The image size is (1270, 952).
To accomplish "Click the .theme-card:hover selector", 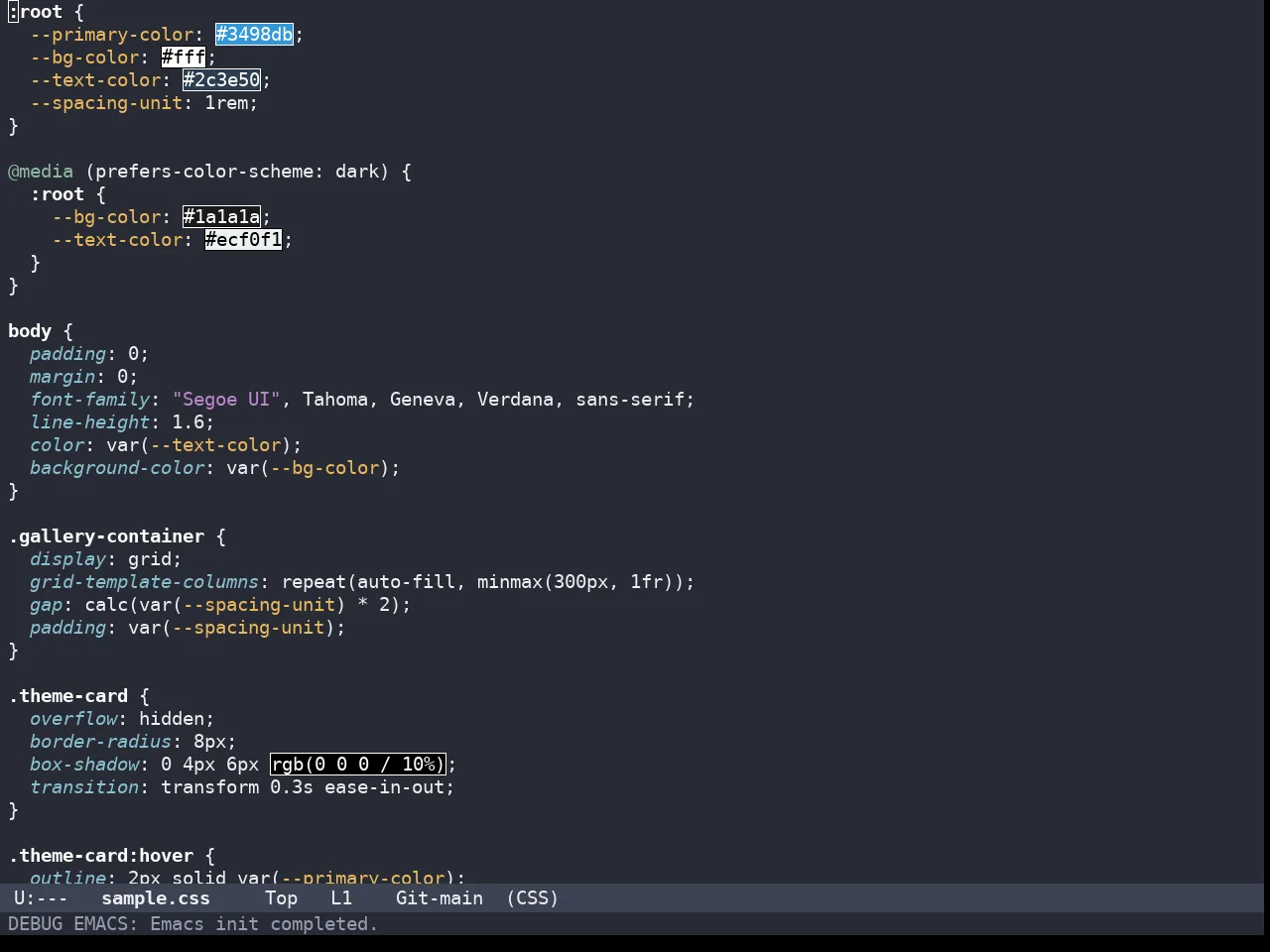I will (101, 856).
